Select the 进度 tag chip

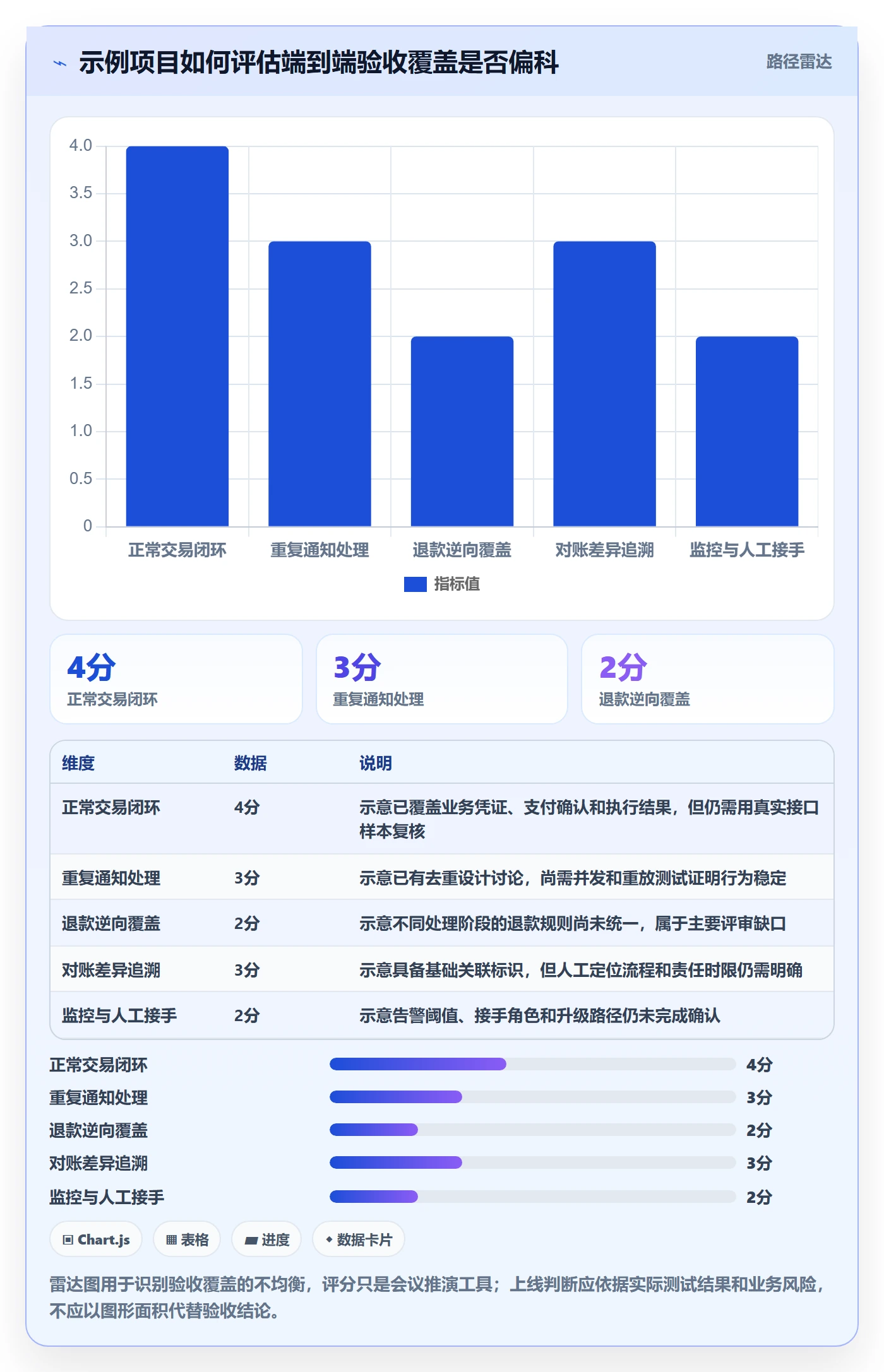(x=266, y=1239)
